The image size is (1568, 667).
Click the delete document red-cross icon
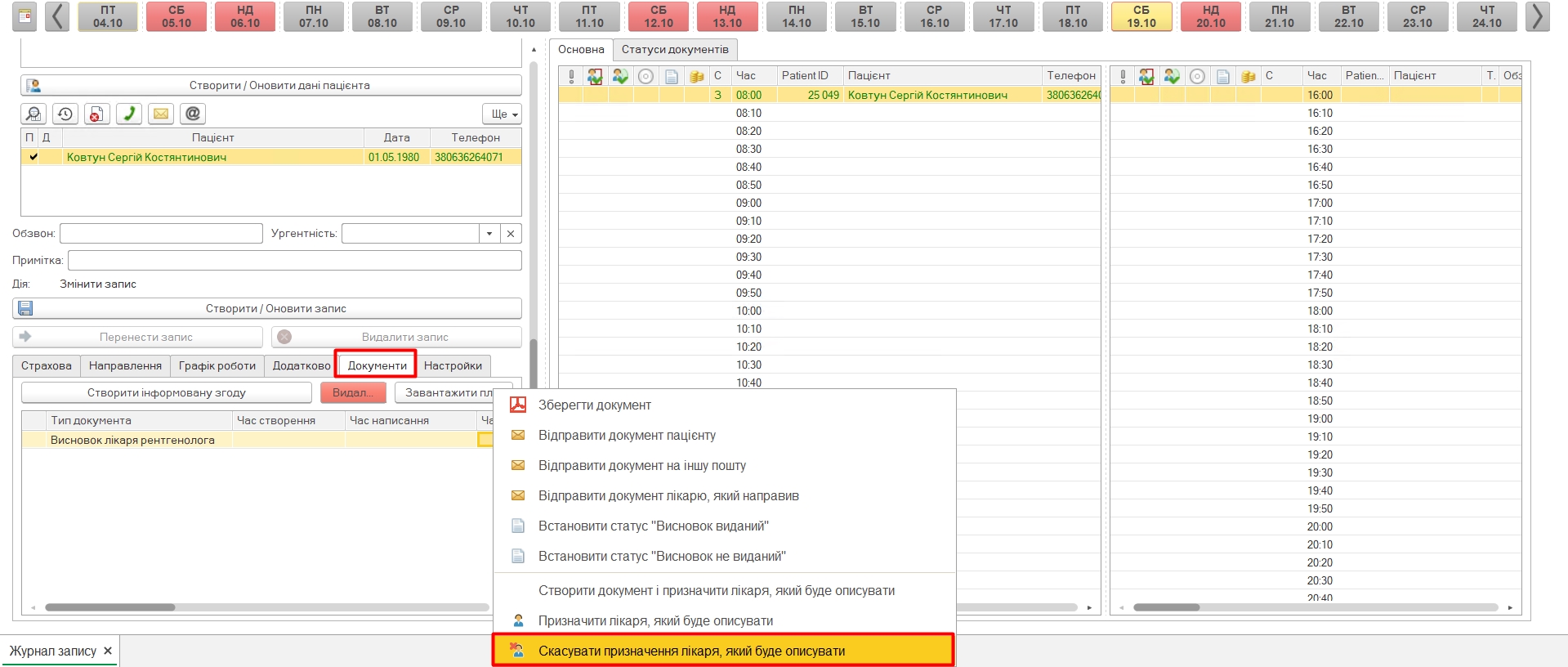pyautogui.click(x=96, y=114)
